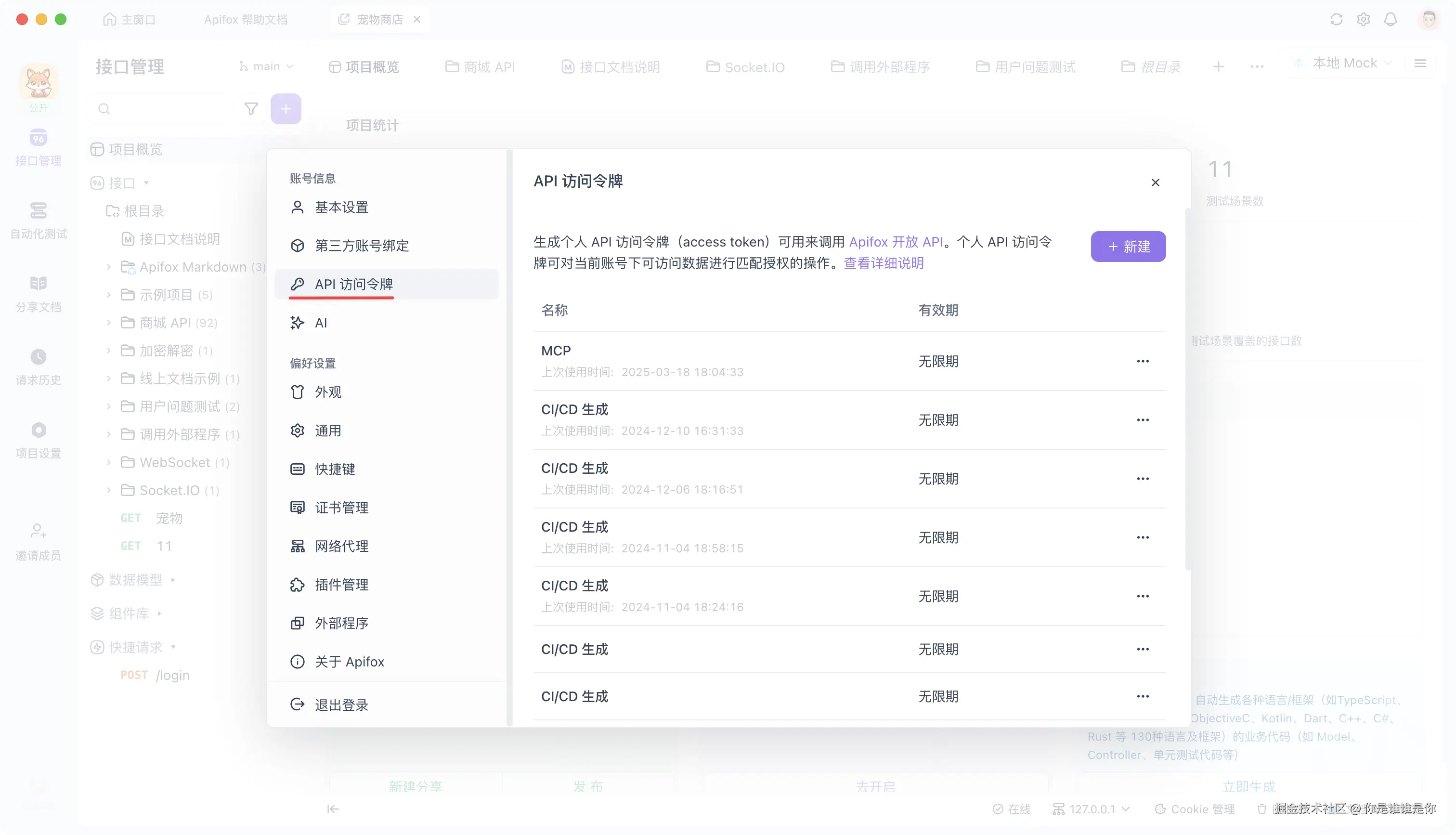Open the notifications bell icon
This screenshot has width=1456, height=835.
(1390, 19)
